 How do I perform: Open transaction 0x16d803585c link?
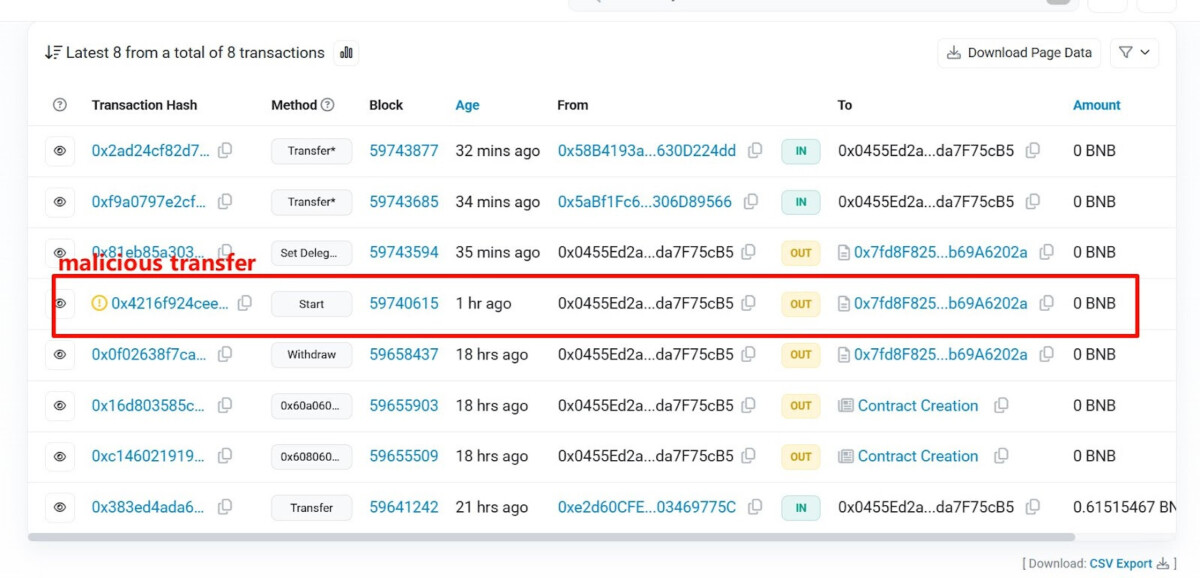pyautogui.click(x=149, y=405)
